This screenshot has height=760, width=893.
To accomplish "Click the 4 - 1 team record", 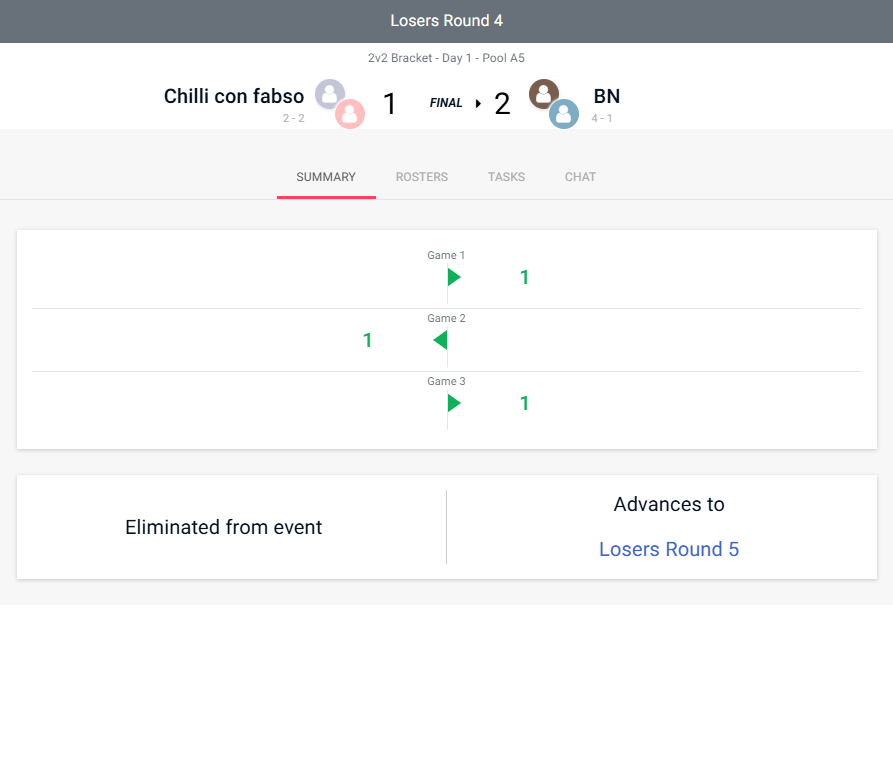I will pyautogui.click(x=602, y=119).
